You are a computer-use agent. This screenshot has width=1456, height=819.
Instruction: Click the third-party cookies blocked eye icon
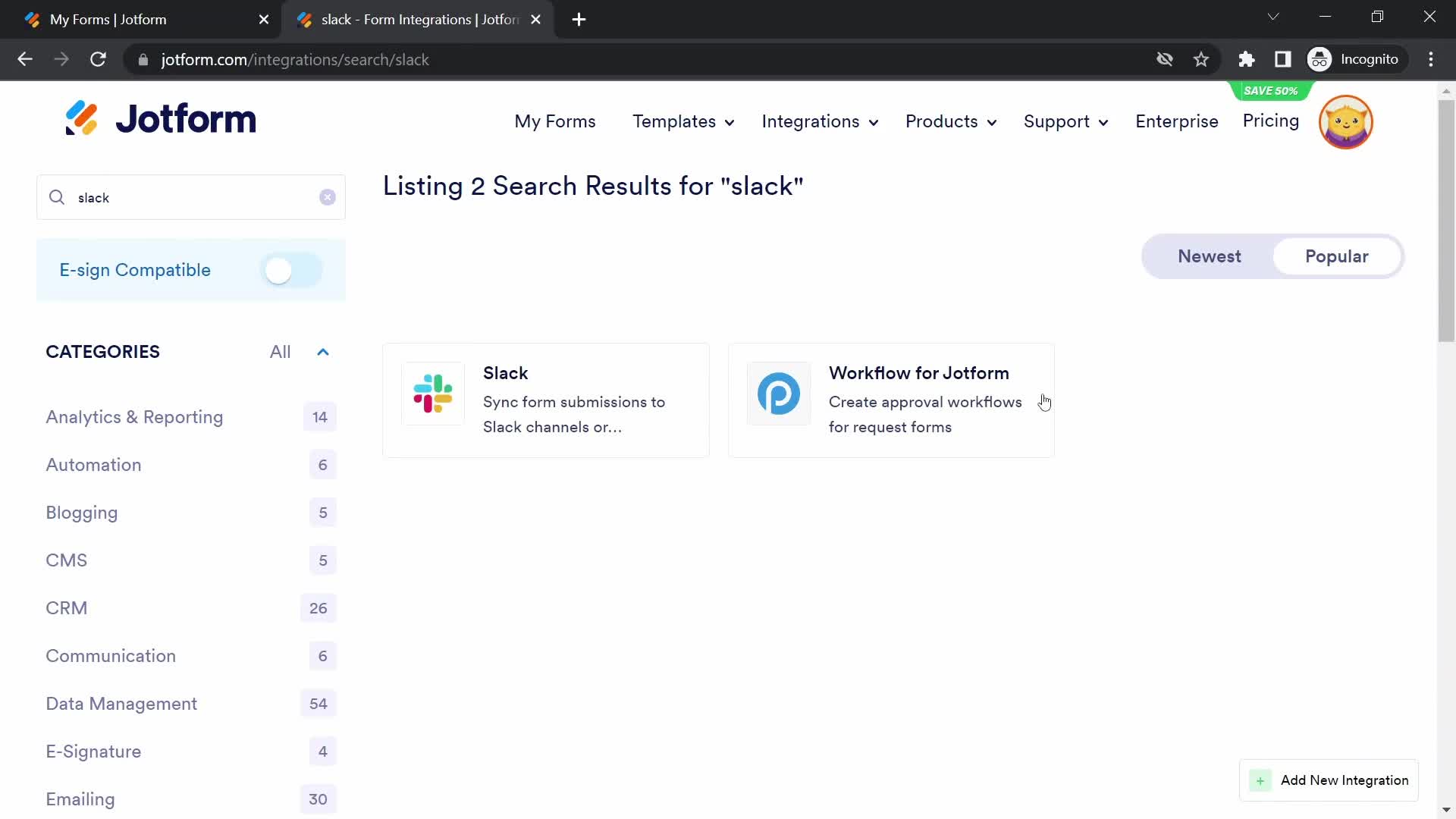pos(1165,59)
